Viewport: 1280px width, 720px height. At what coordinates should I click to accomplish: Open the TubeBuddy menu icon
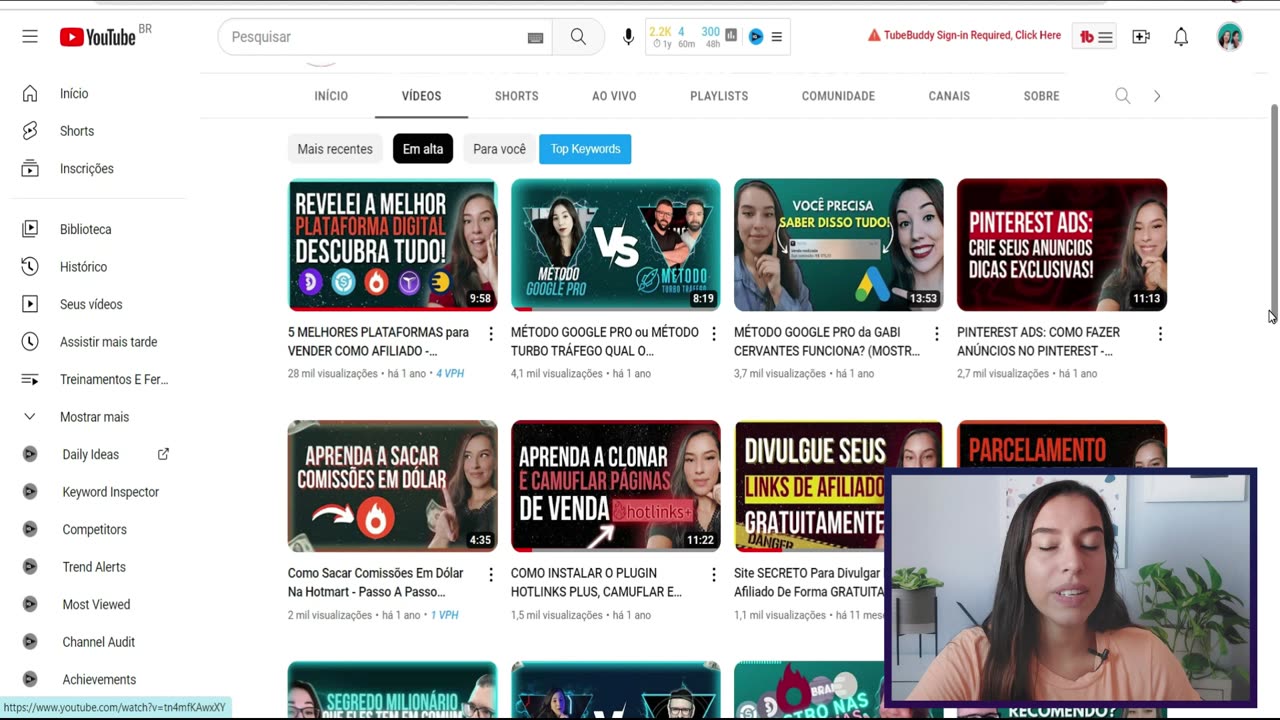click(1096, 37)
